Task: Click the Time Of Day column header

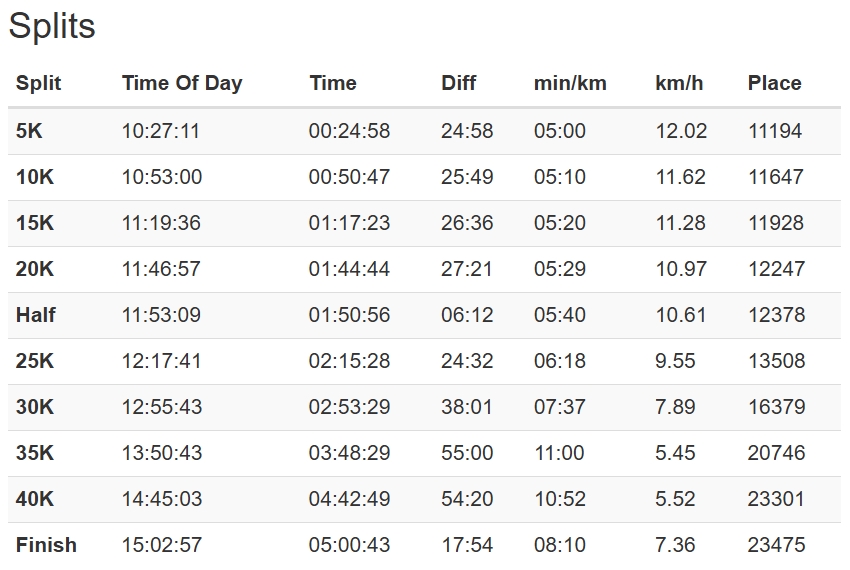Action: [182, 83]
